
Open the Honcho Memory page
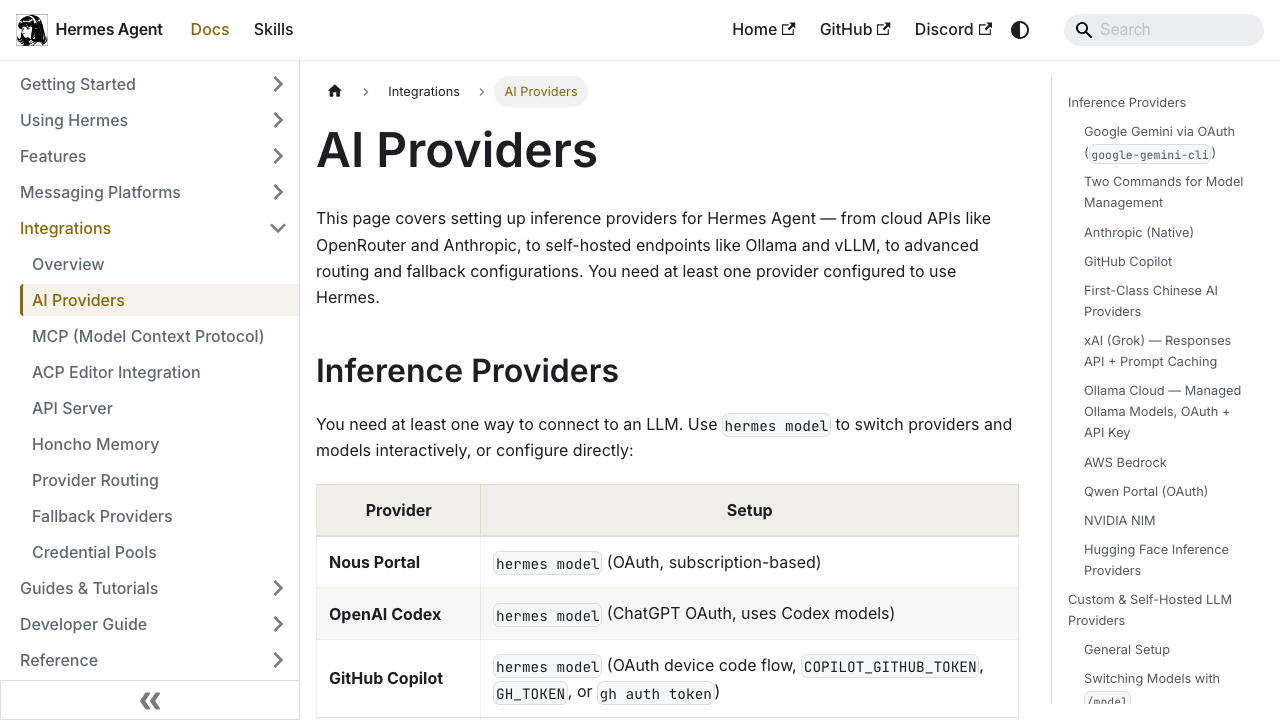click(x=95, y=444)
